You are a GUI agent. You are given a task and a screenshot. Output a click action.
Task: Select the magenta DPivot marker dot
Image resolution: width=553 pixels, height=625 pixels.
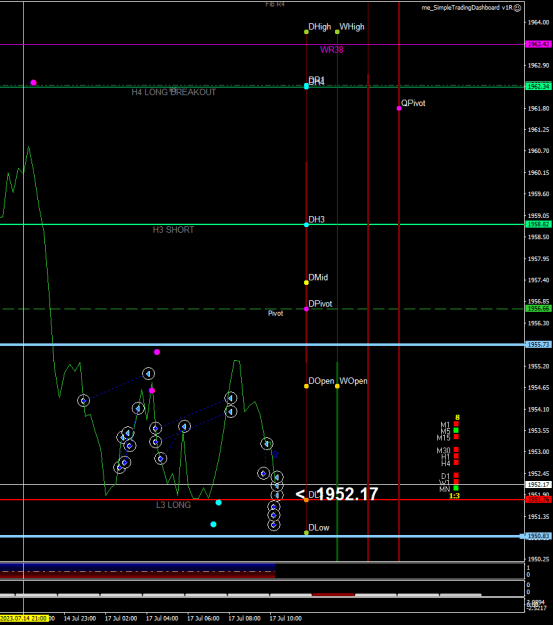point(306,309)
